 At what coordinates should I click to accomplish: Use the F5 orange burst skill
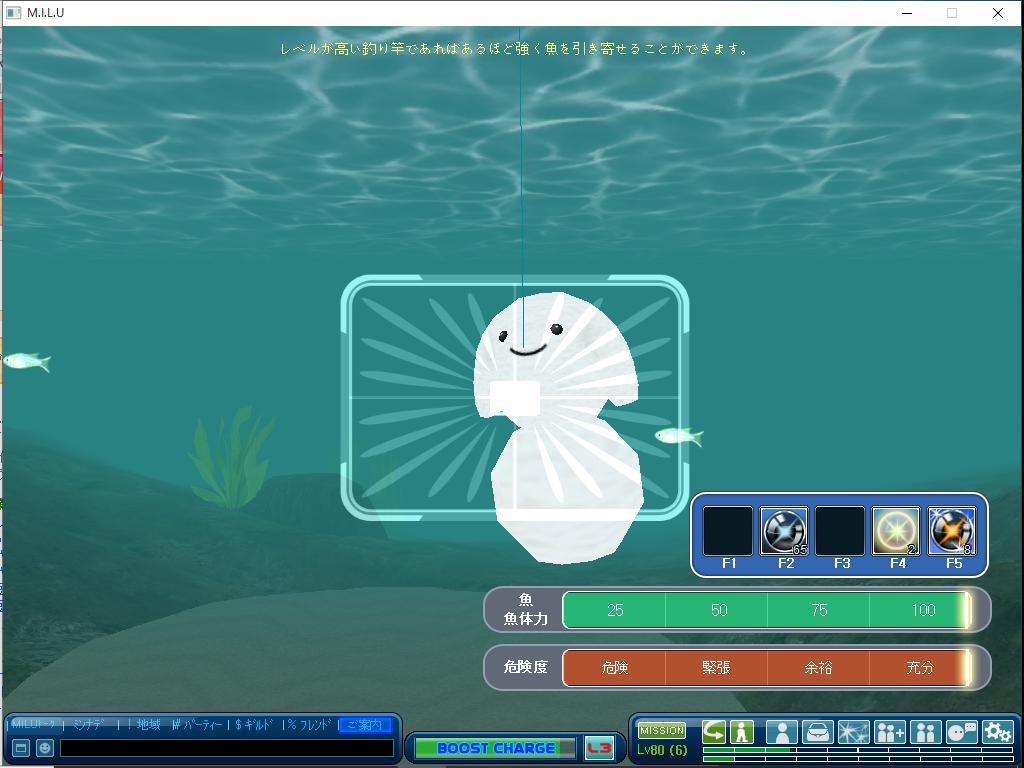point(952,531)
